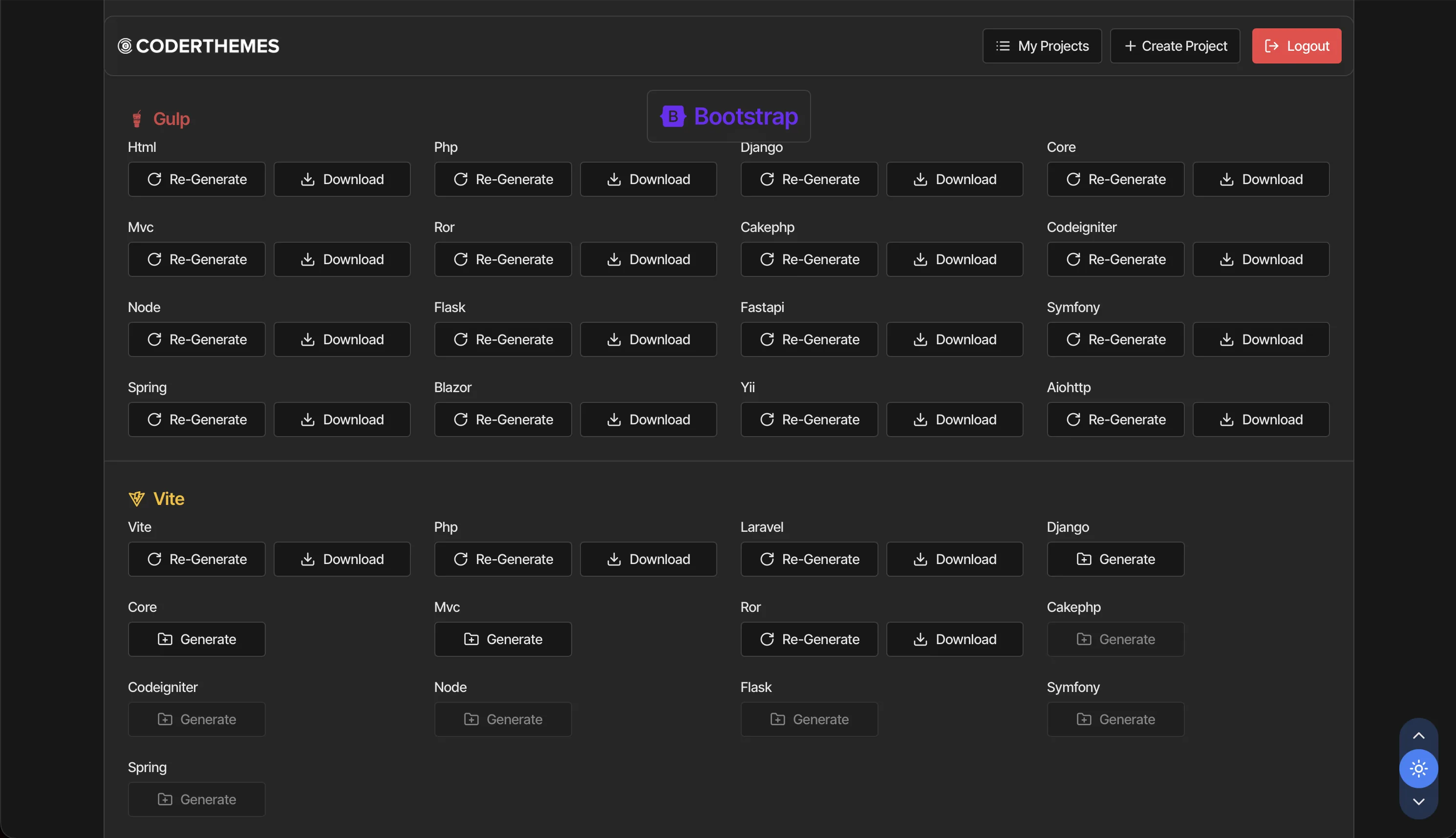Image resolution: width=1456 pixels, height=838 pixels.
Task: Download Blazor build
Action: [648, 419]
